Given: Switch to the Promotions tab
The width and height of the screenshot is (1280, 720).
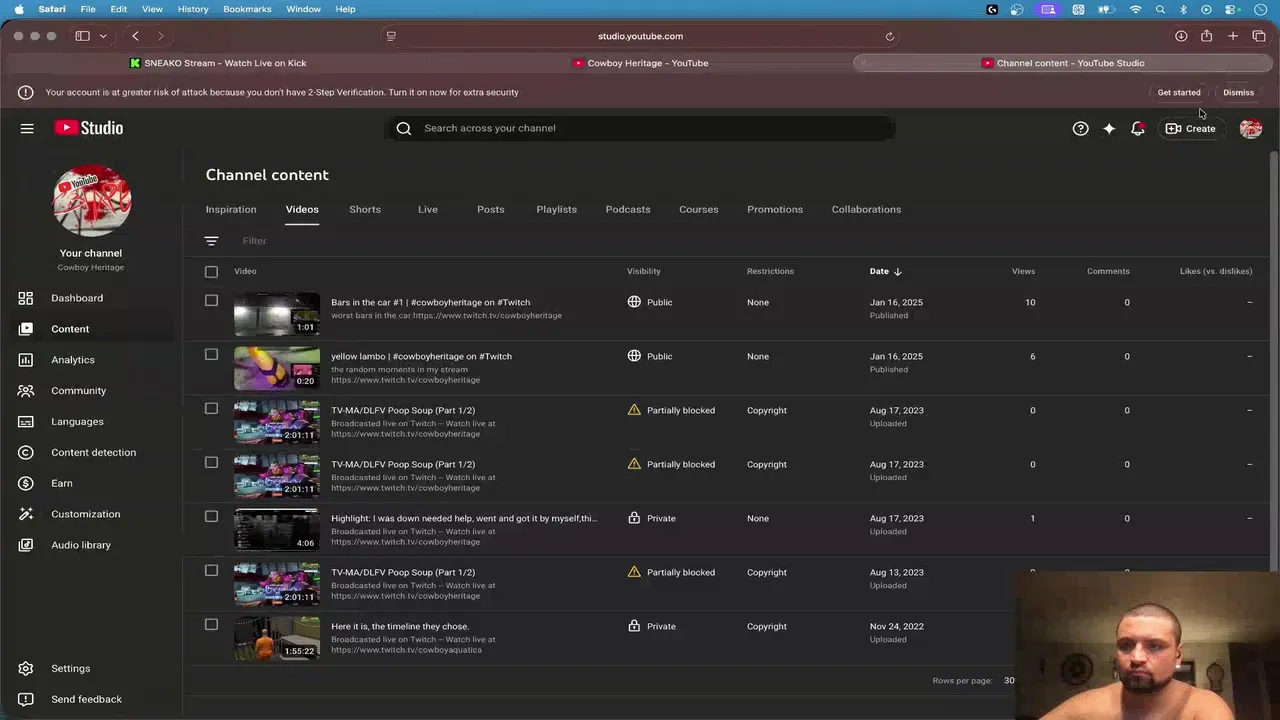Looking at the screenshot, I should click(775, 209).
